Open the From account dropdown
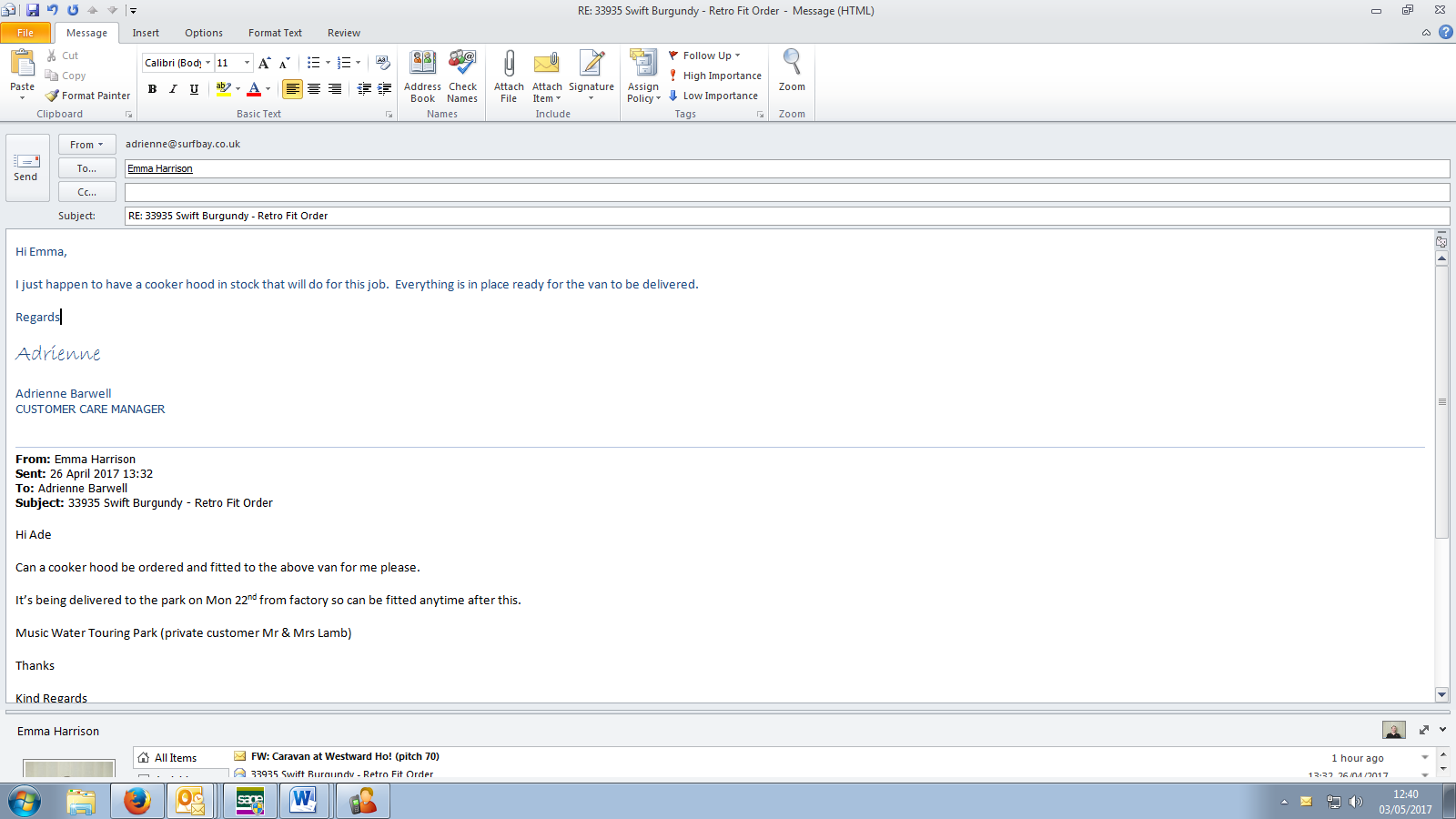 pyautogui.click(x=86, y=145)
